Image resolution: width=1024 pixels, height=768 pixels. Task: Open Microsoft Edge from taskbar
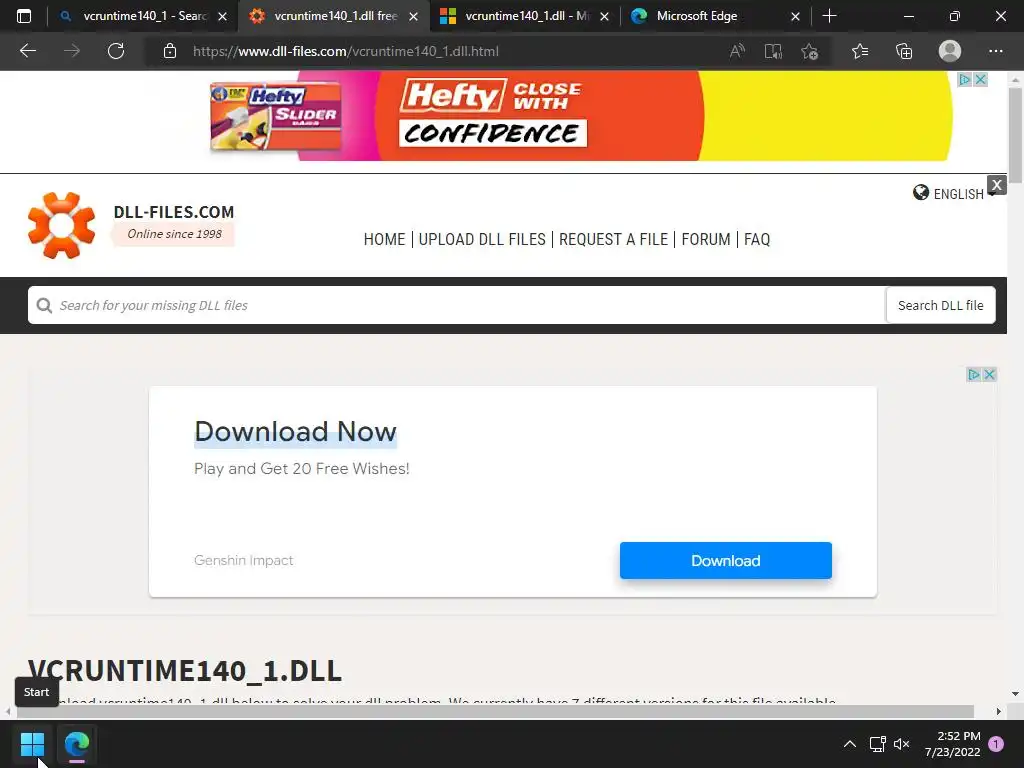click(x=77, y=743)
